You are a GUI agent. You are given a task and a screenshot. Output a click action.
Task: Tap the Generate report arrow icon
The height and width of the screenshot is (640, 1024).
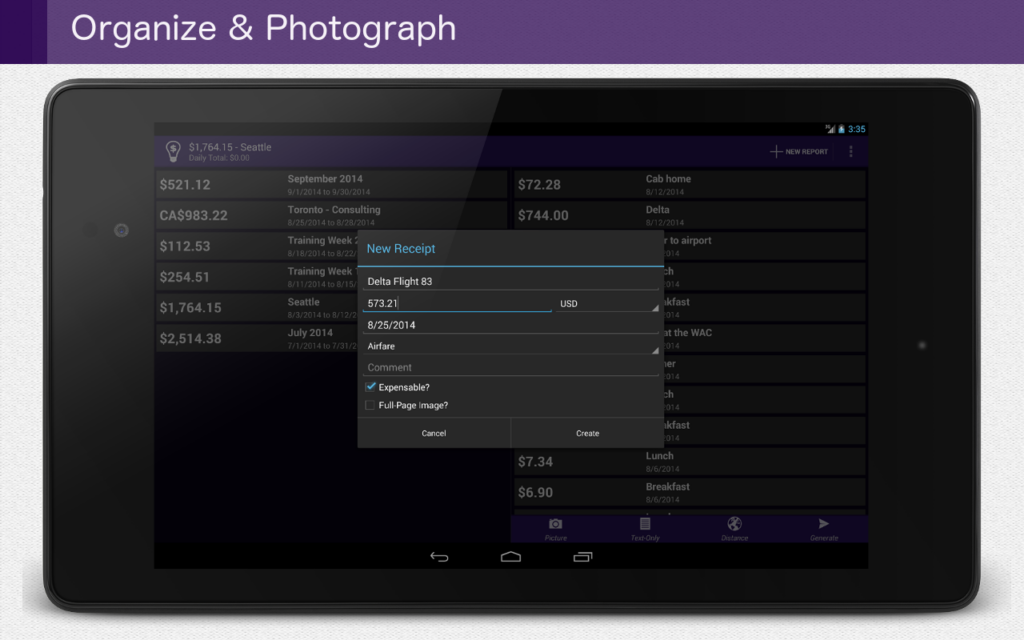click(x=824, y=524)
